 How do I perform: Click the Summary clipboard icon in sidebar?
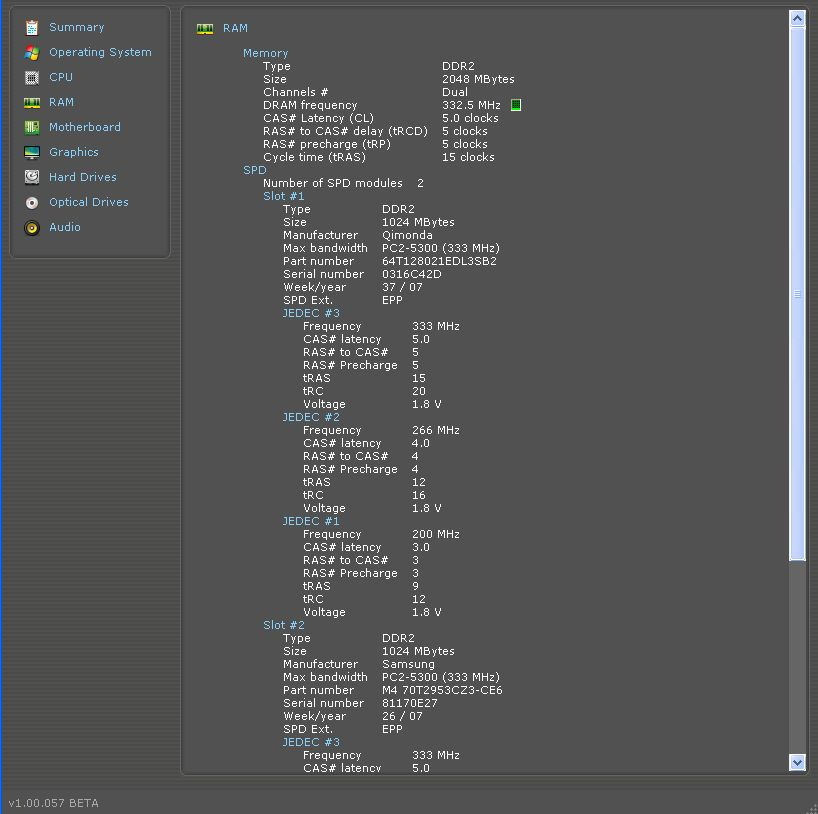coord(32,27)
